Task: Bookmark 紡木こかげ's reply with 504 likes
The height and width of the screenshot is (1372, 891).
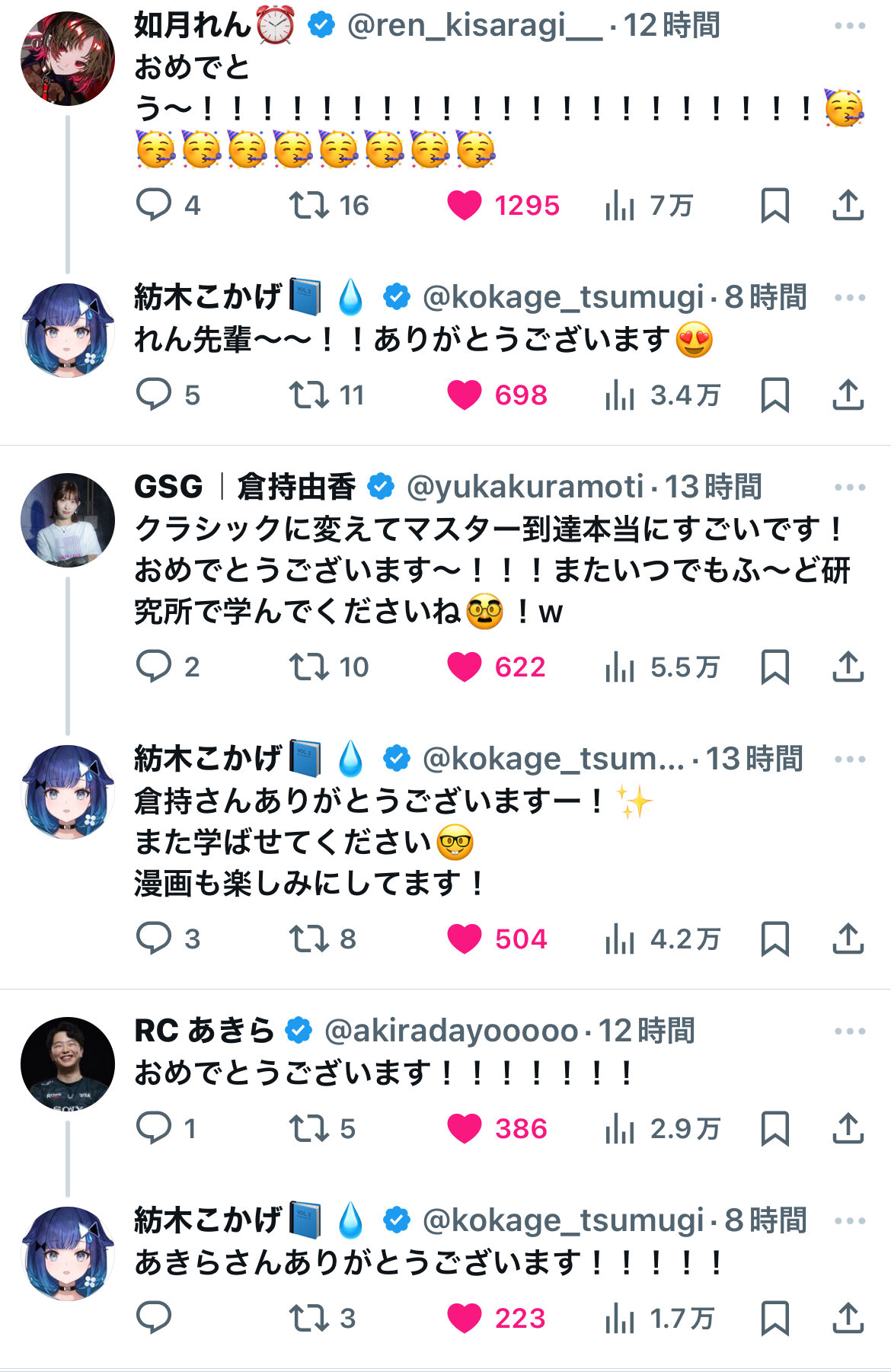Action: 774,939
